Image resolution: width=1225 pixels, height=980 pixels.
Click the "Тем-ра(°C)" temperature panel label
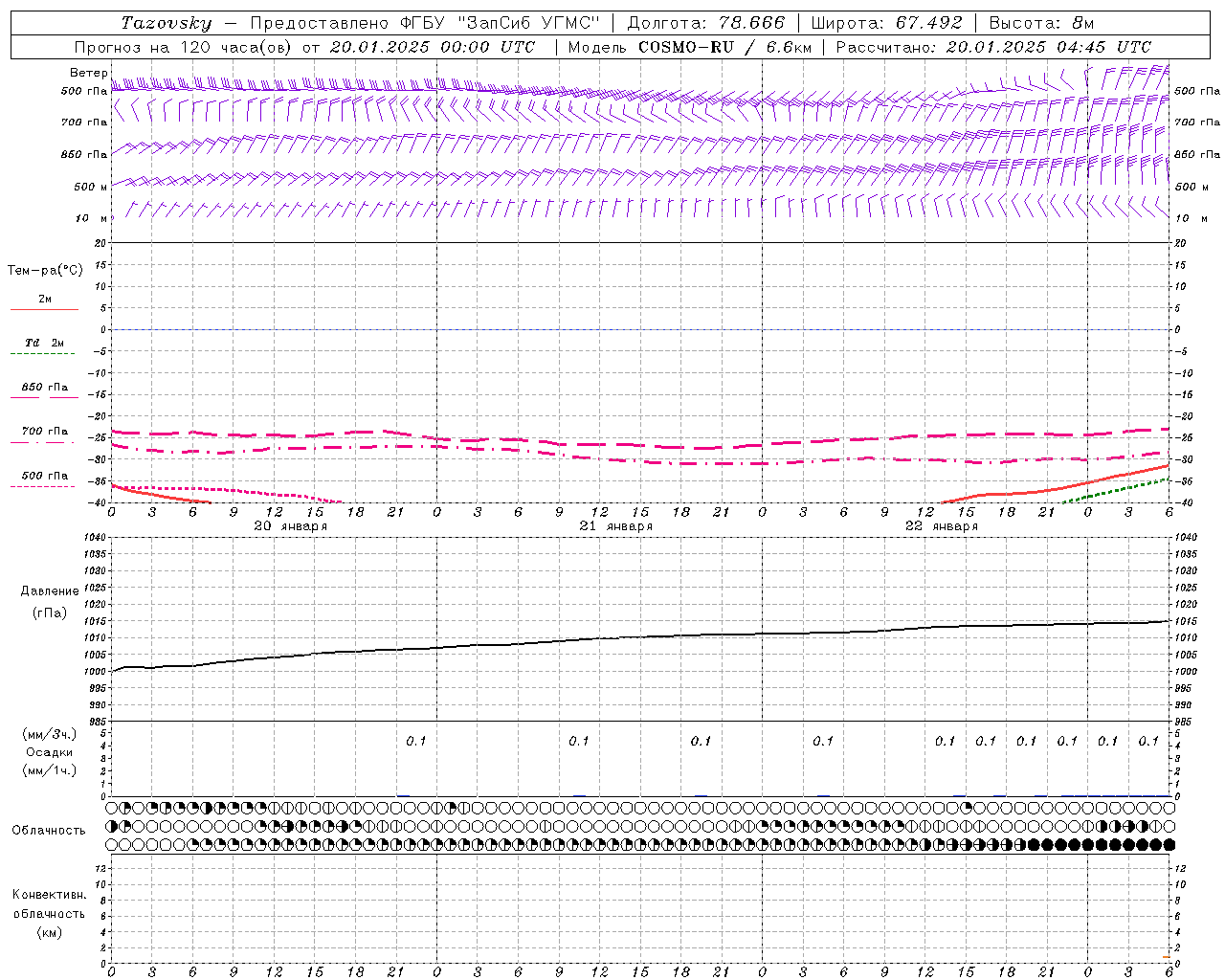45,271
